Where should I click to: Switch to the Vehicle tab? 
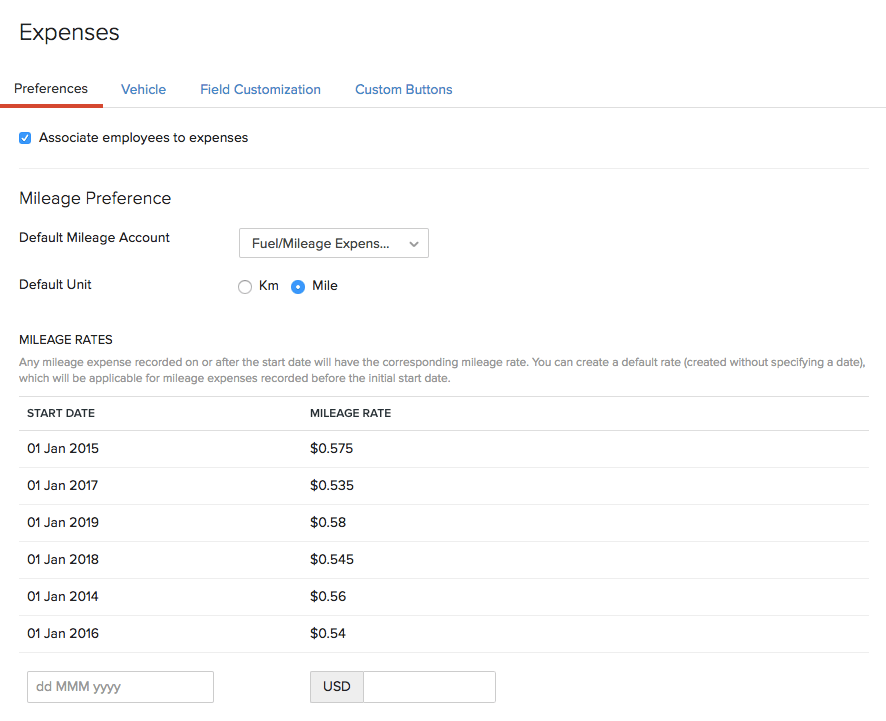(143, 89)
